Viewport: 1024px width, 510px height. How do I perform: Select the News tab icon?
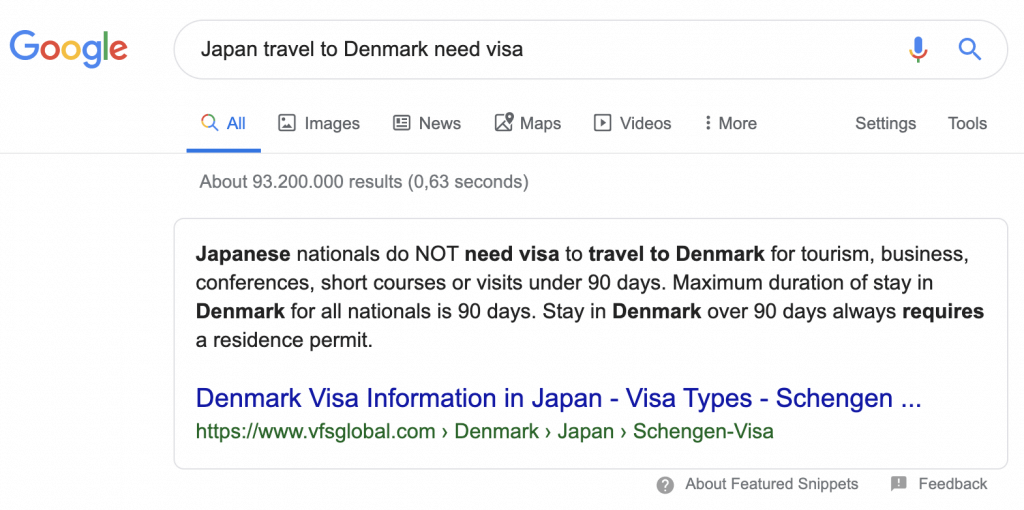pyautogui.click(x=401, y=123)
